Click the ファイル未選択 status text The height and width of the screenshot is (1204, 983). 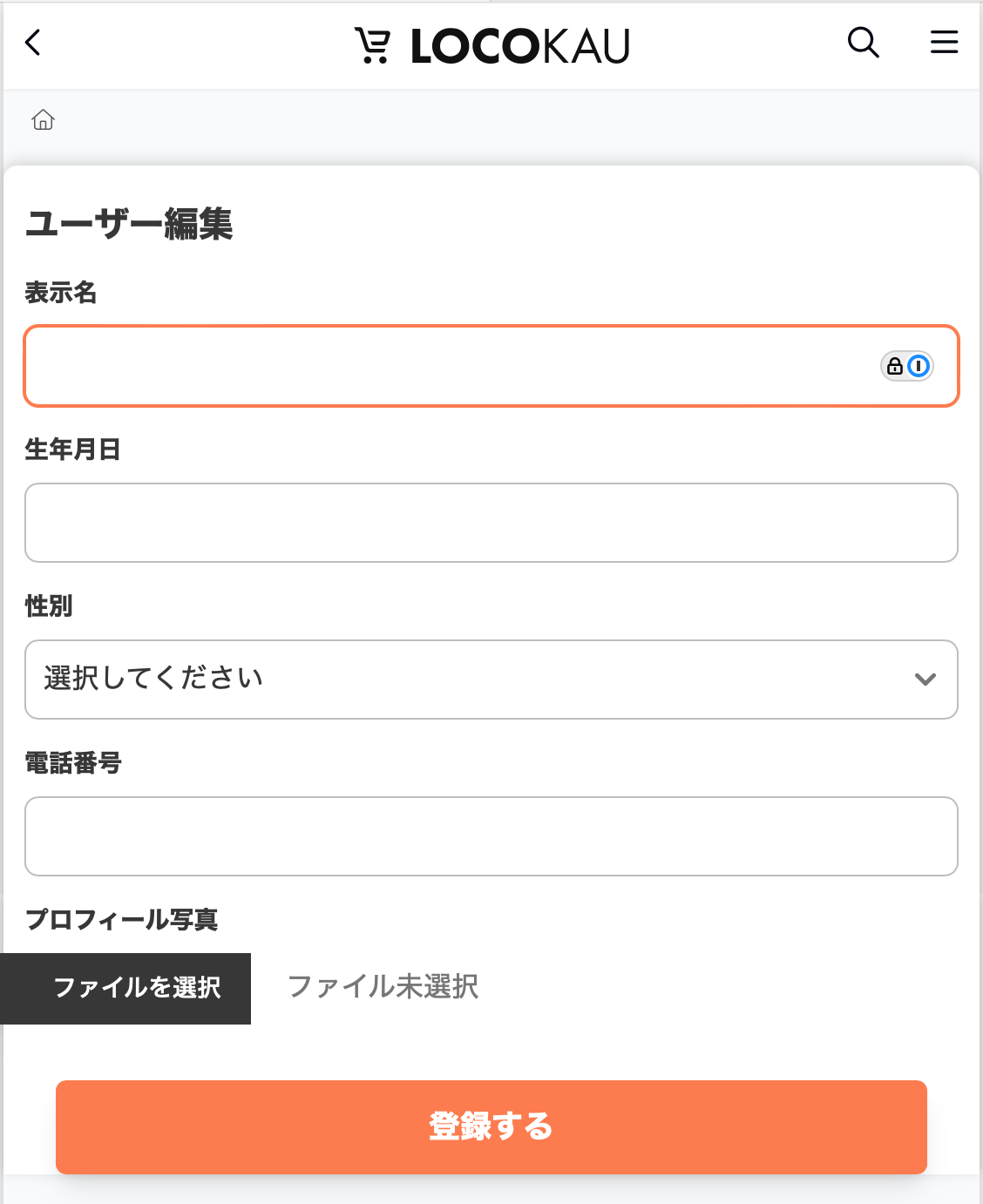[383, 989]
